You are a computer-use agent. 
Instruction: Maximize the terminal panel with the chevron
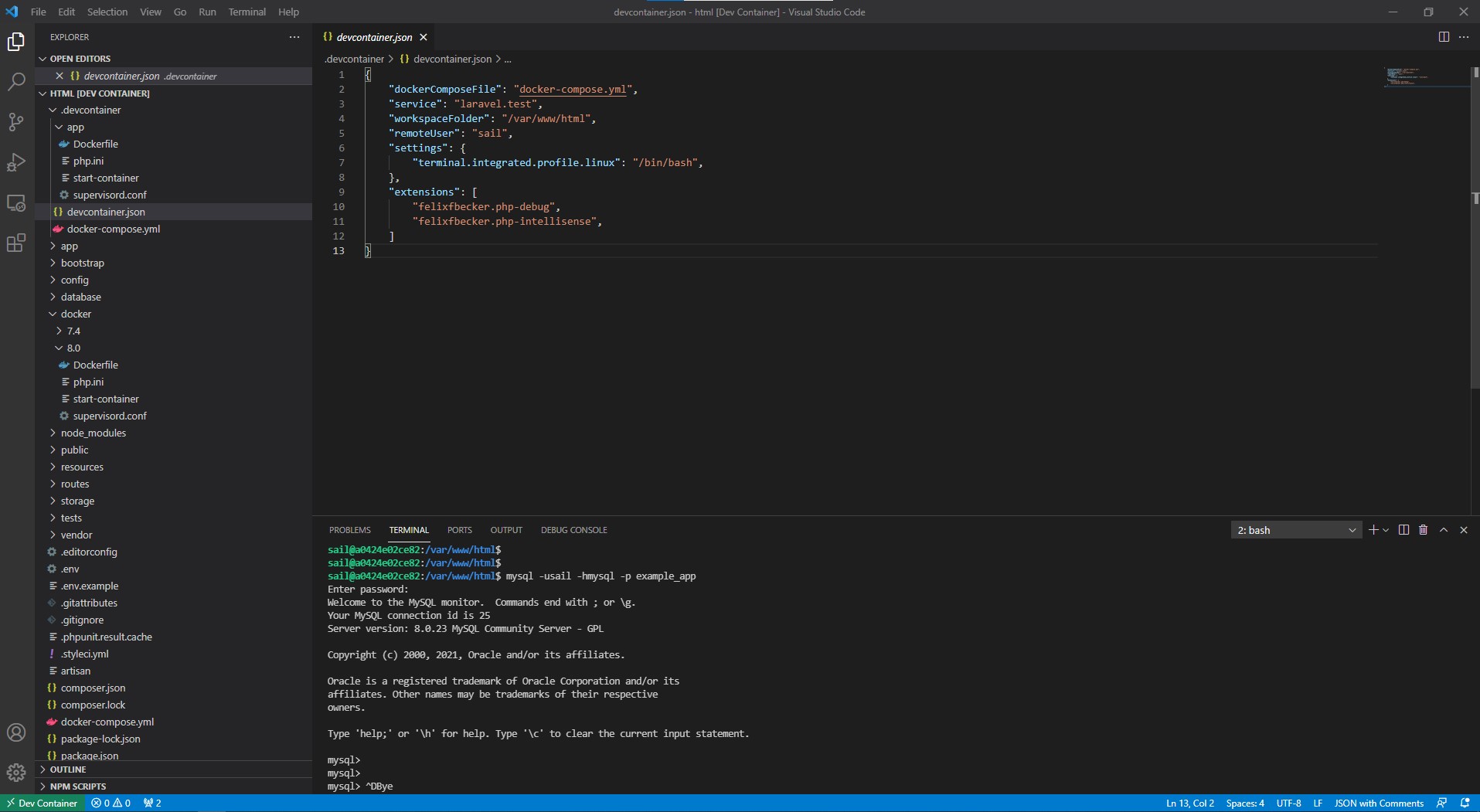coord(1443,530)
